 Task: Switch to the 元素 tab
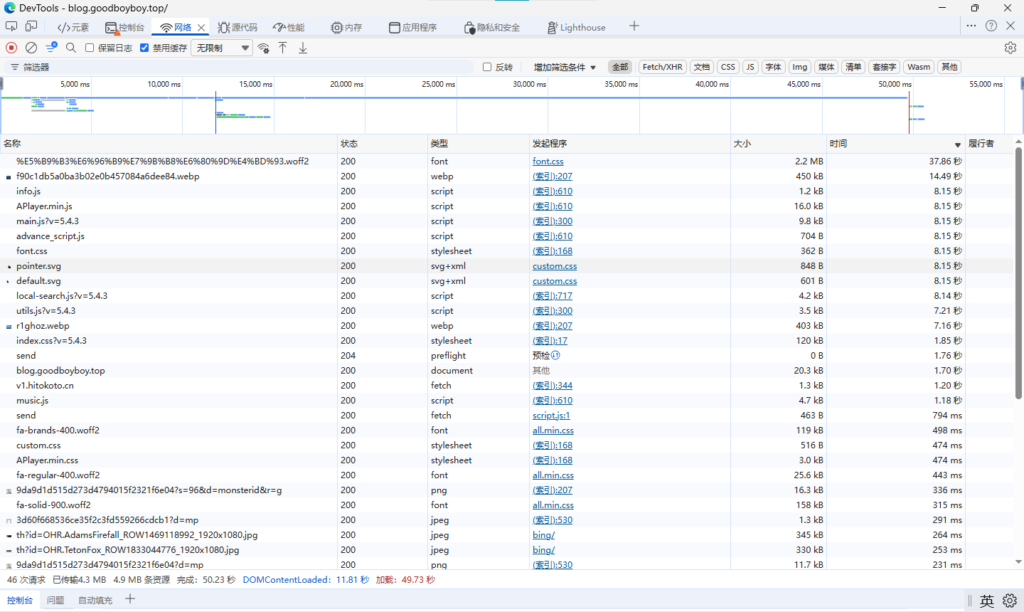pyautogui.click(x=73, y=27)
